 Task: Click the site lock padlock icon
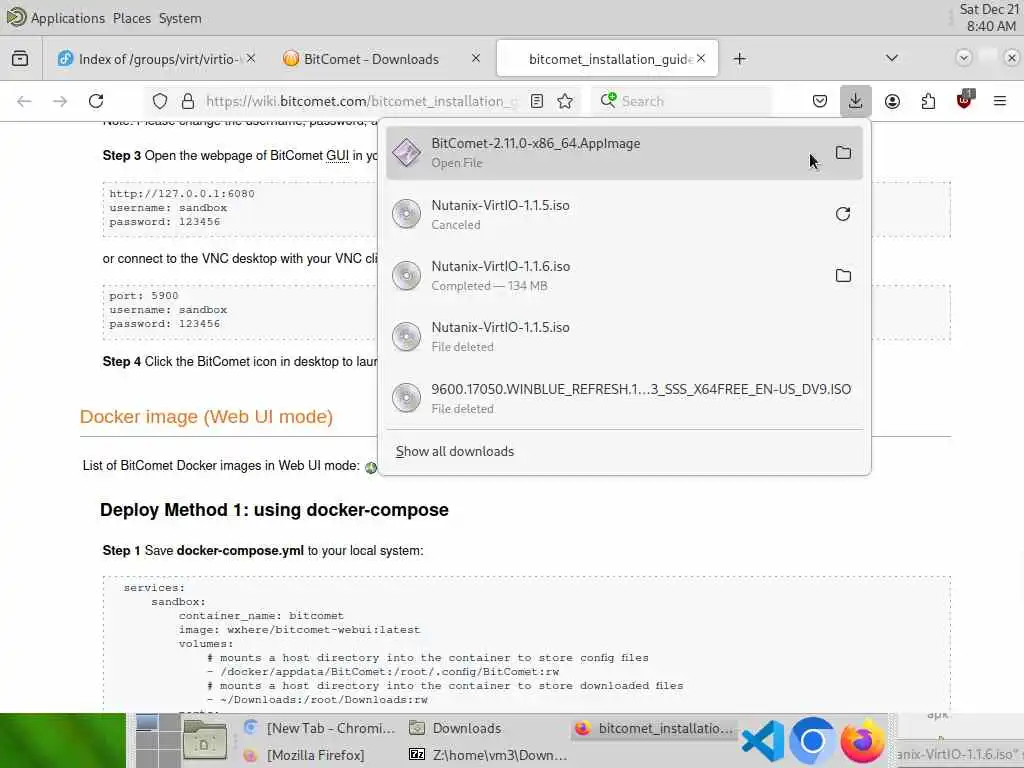click(188, 101)
